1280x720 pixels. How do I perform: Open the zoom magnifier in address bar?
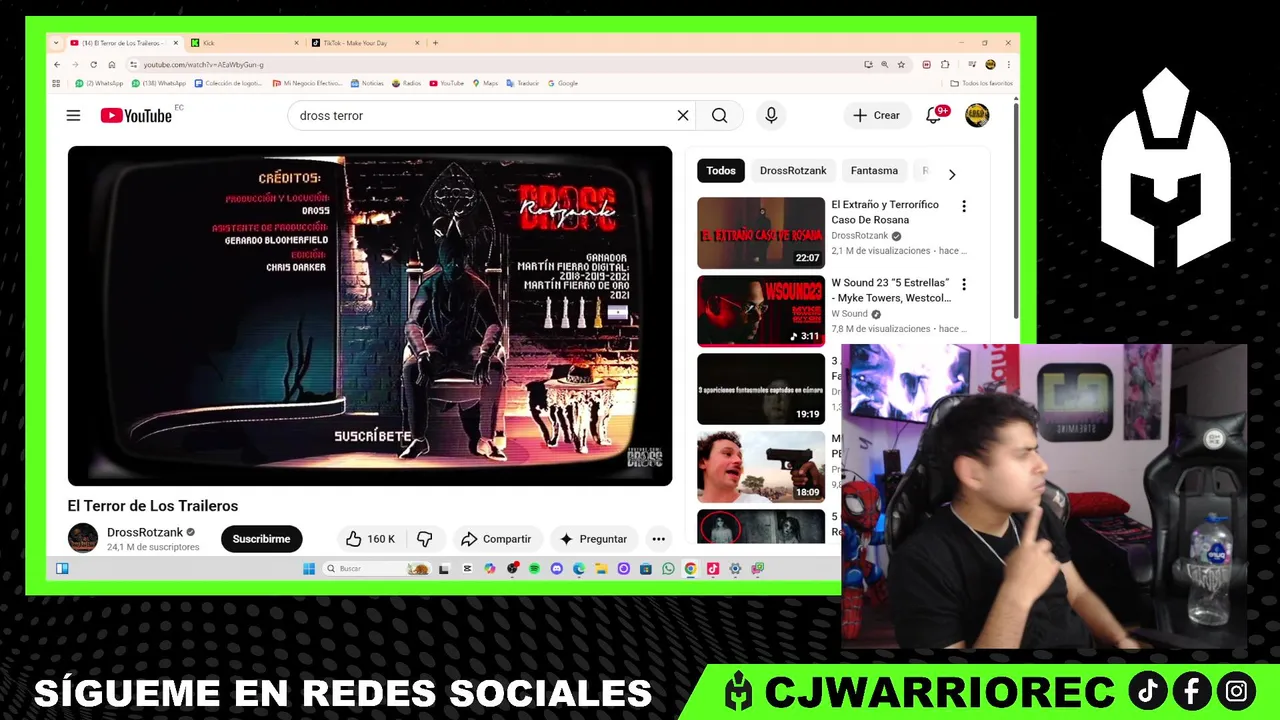click(x=884, y=65)
